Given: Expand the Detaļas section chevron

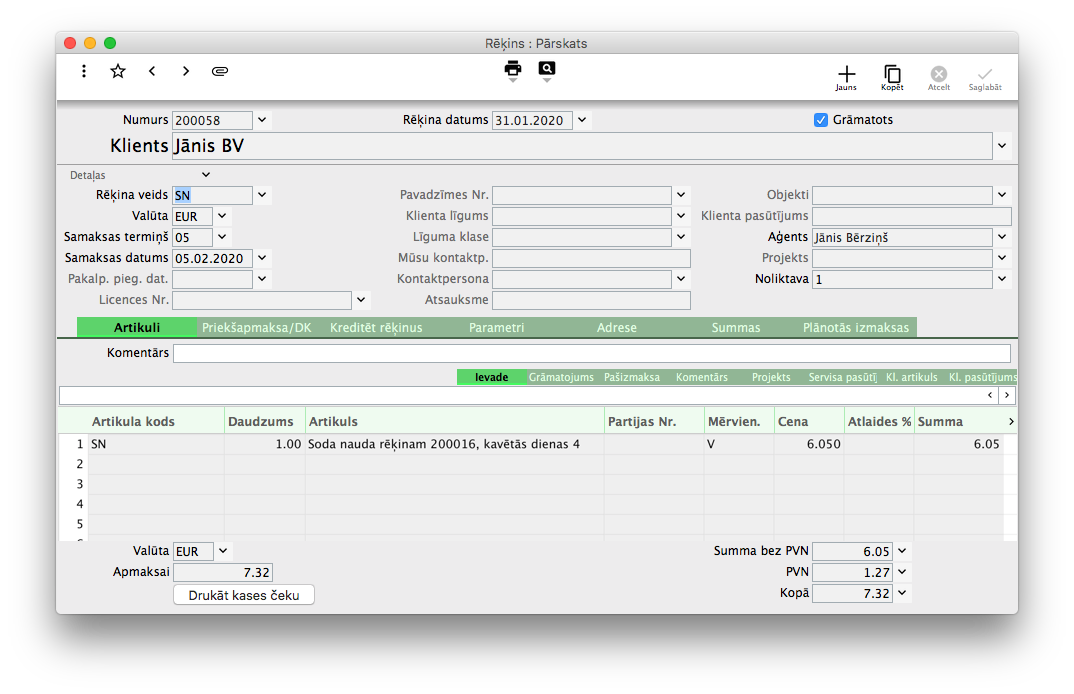Looking at the screenshot, I should point(205,175).
